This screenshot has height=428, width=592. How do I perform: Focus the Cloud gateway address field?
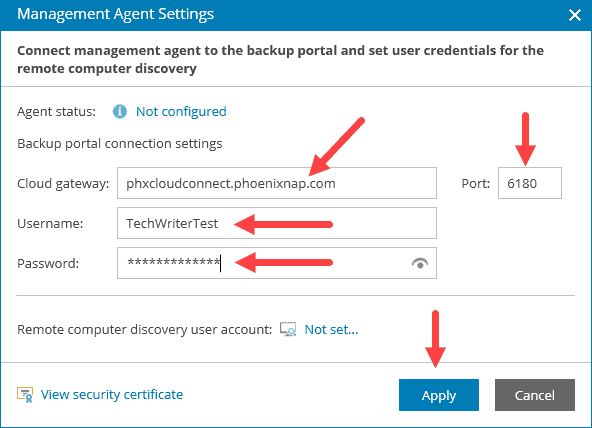point(277,183)
